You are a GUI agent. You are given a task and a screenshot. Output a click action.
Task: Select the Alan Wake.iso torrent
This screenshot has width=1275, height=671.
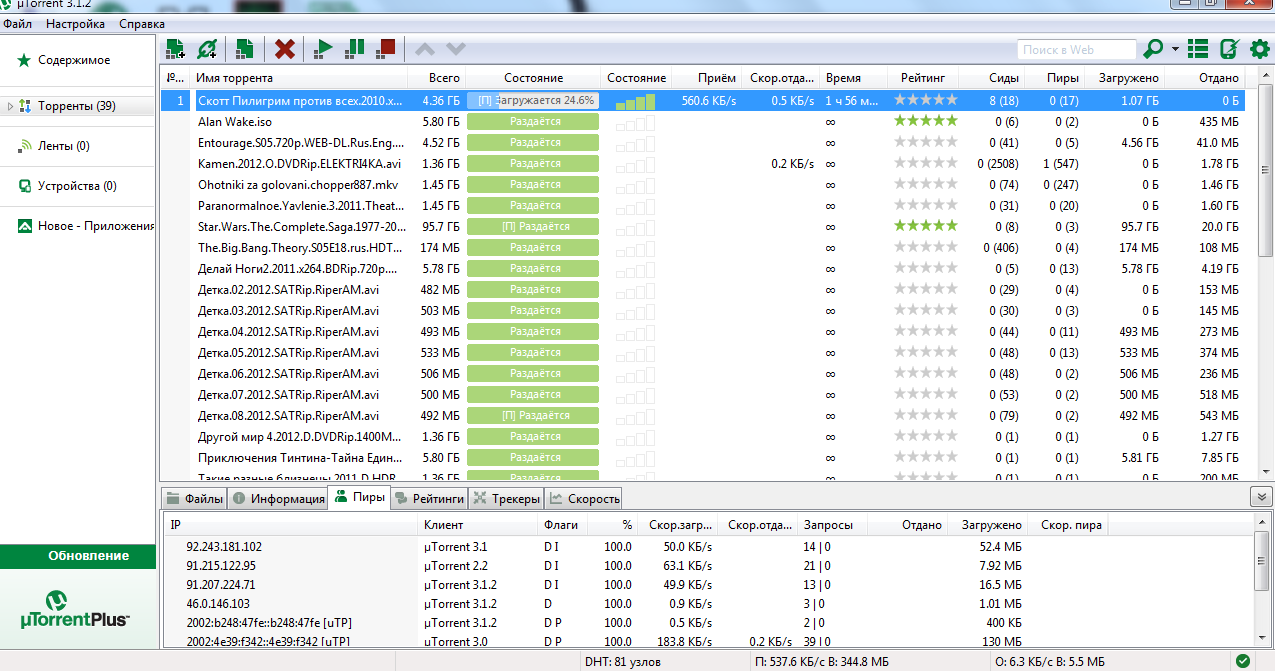coord(702,121)
